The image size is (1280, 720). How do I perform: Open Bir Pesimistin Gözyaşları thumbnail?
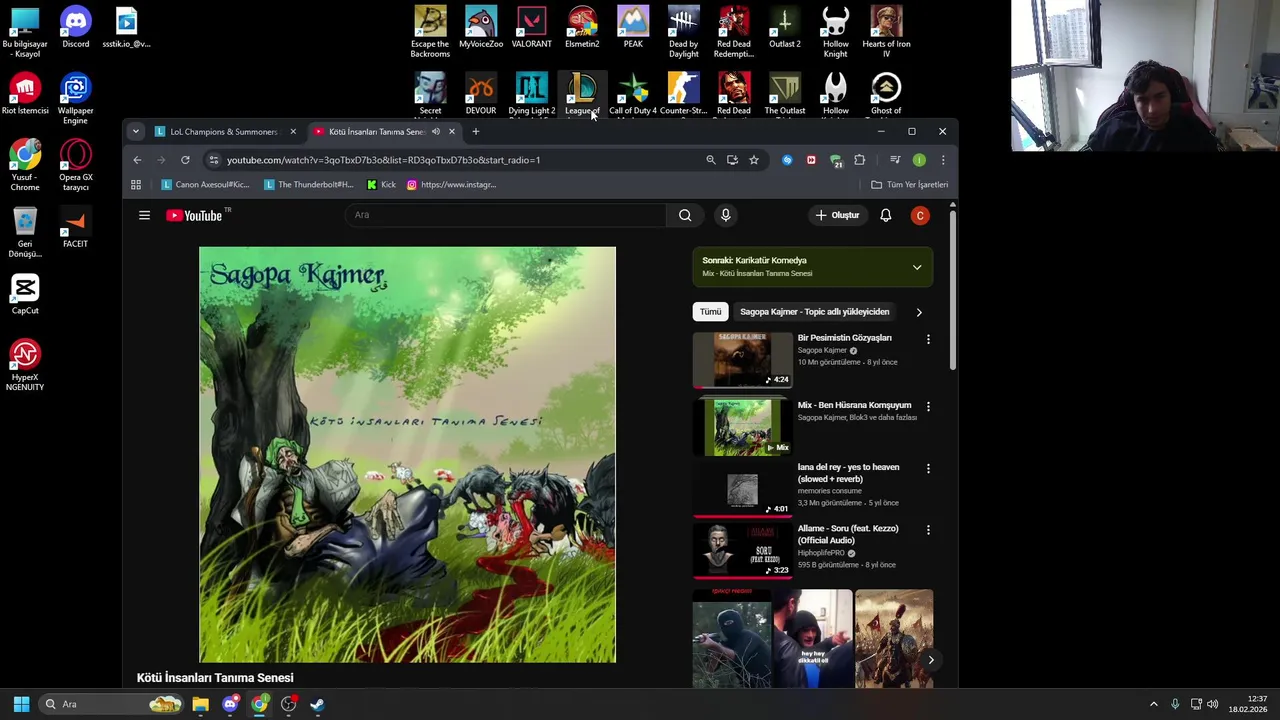(742, 360)
